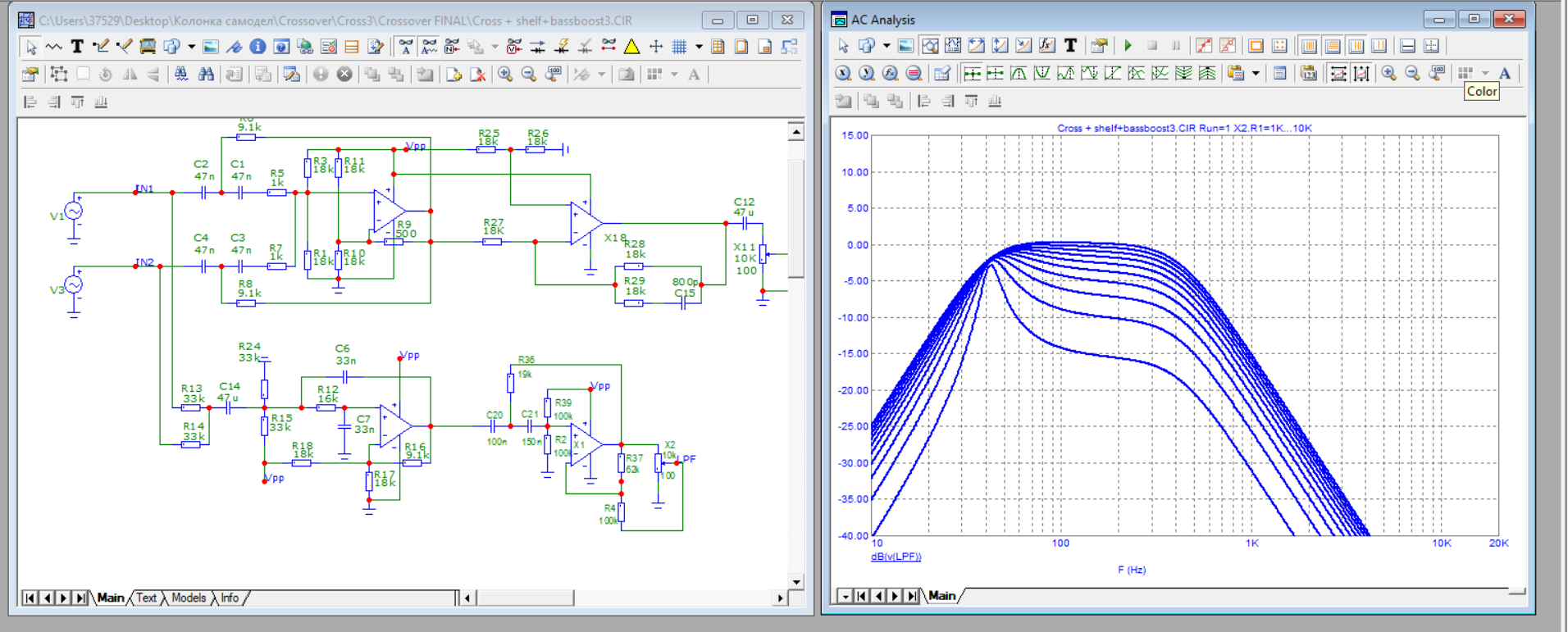Screen dimensions: 1568x632
Task: Toggle horizontal auto-scale button in AC Analysis
Action: tap(1338, 72)
